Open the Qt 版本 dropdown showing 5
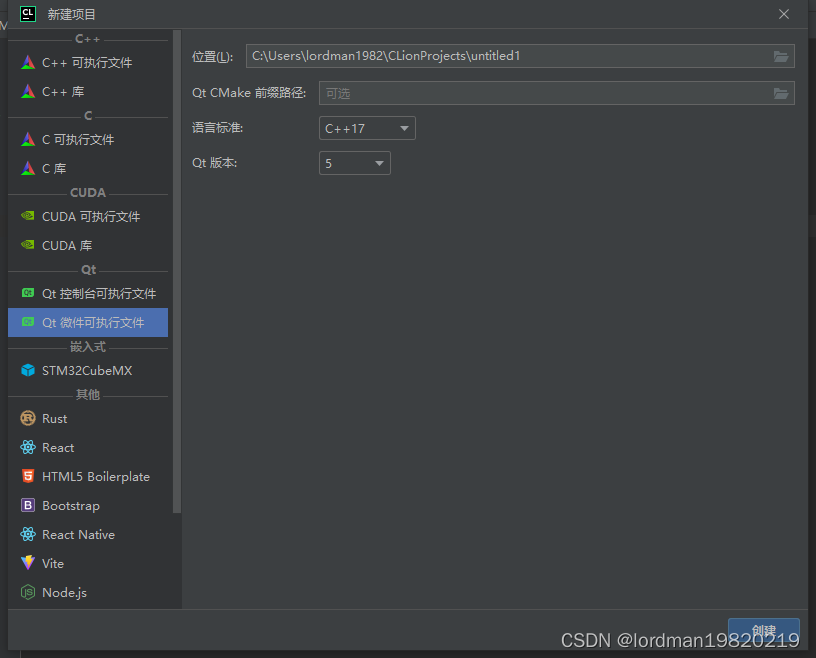 (x=355, y=163)
